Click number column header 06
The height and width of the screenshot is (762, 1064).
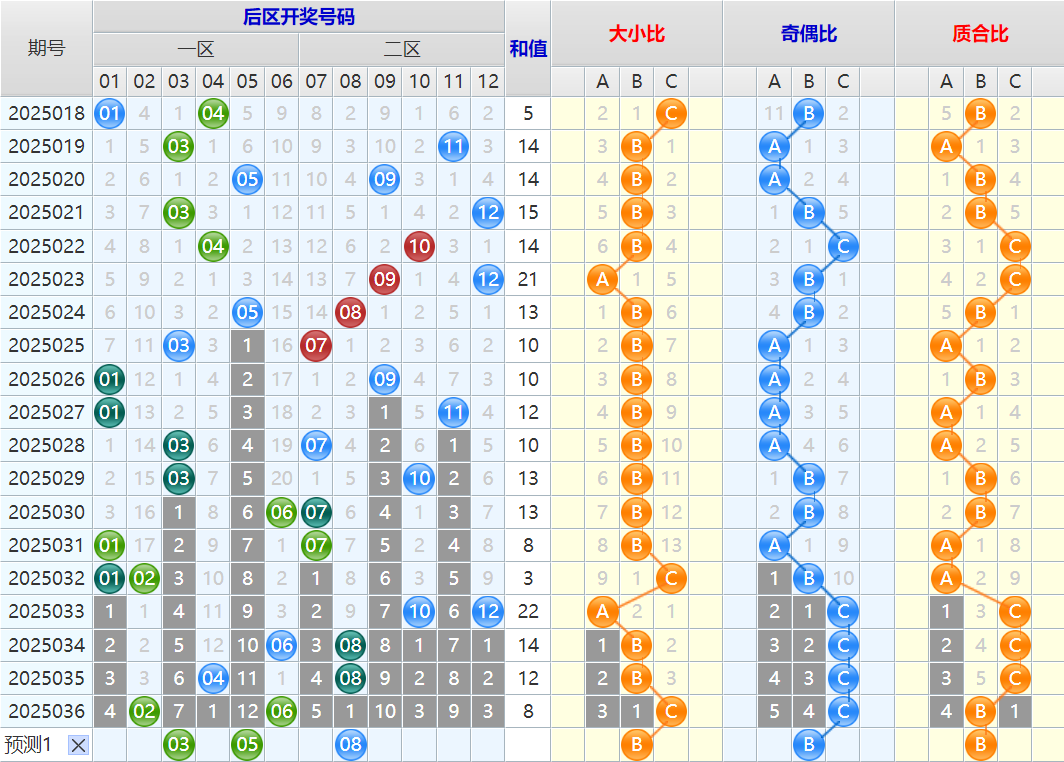tap(282, 81)
